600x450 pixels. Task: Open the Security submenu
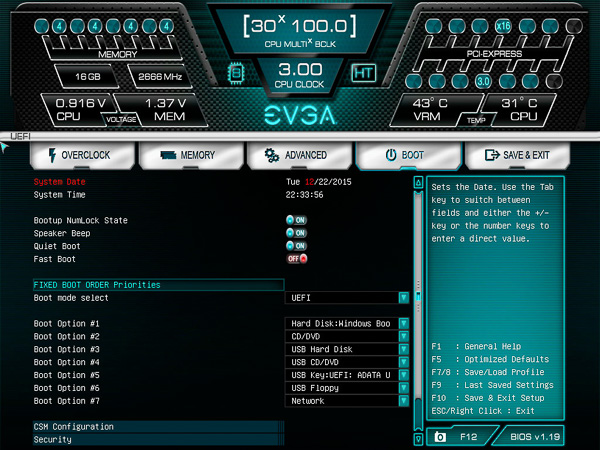point(158,440)
